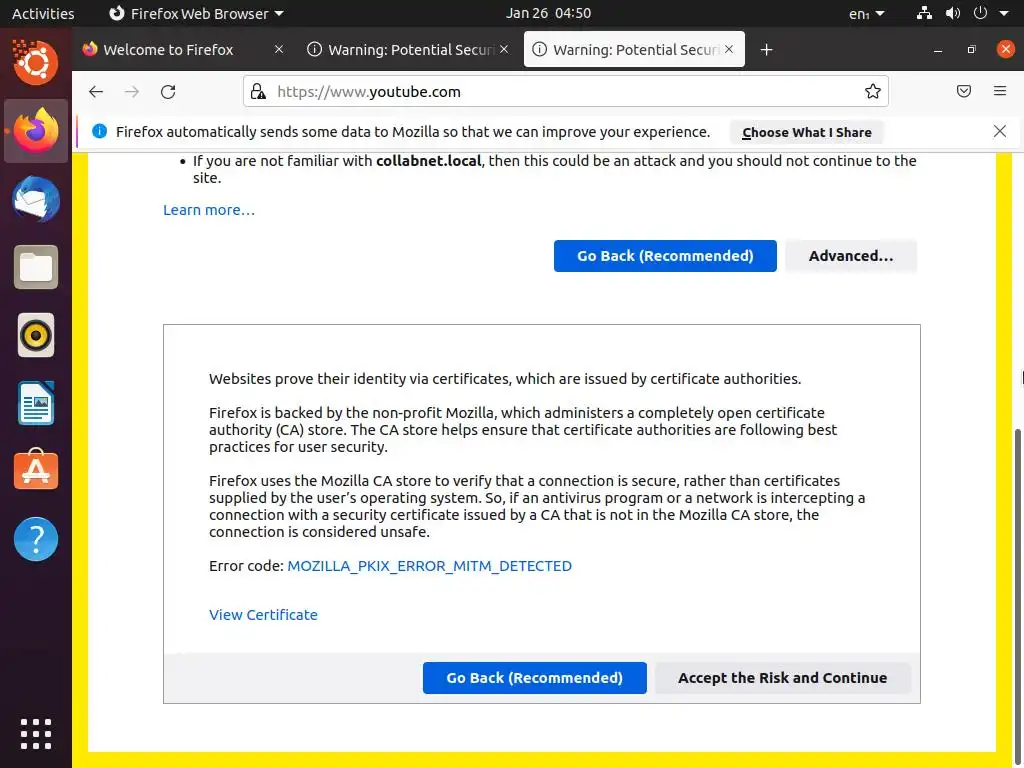Open the Help icon in the dock
This screenshot has width=1024, height=768.
pyautogui.click(x=36, y=539)
